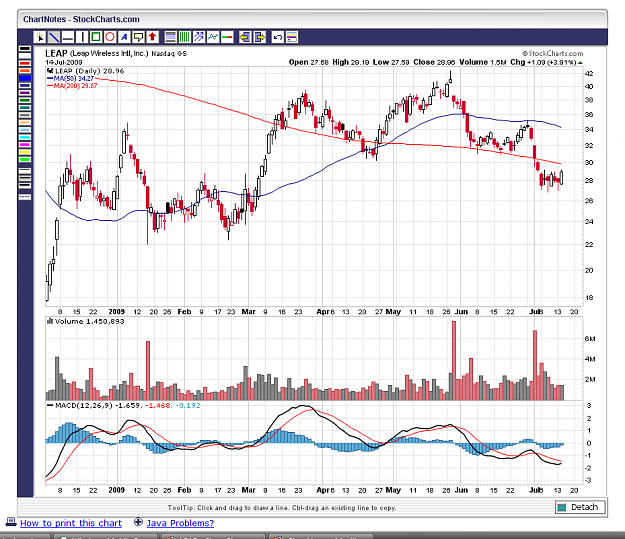Click the LEAP (Daily) 28.96 legend

click(x=85, y=71)
